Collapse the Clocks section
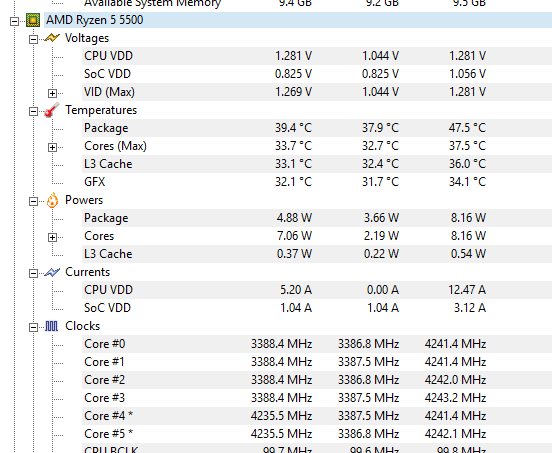The image size is (552, 453). [x=33, y=328]
